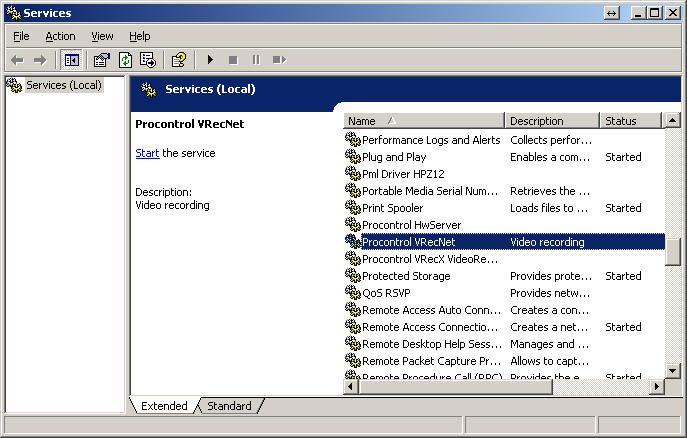Screen dimensions: 687x438
Task: Click the gear icon of Remote Desktop Help Sess...
Action: [353, 344]
